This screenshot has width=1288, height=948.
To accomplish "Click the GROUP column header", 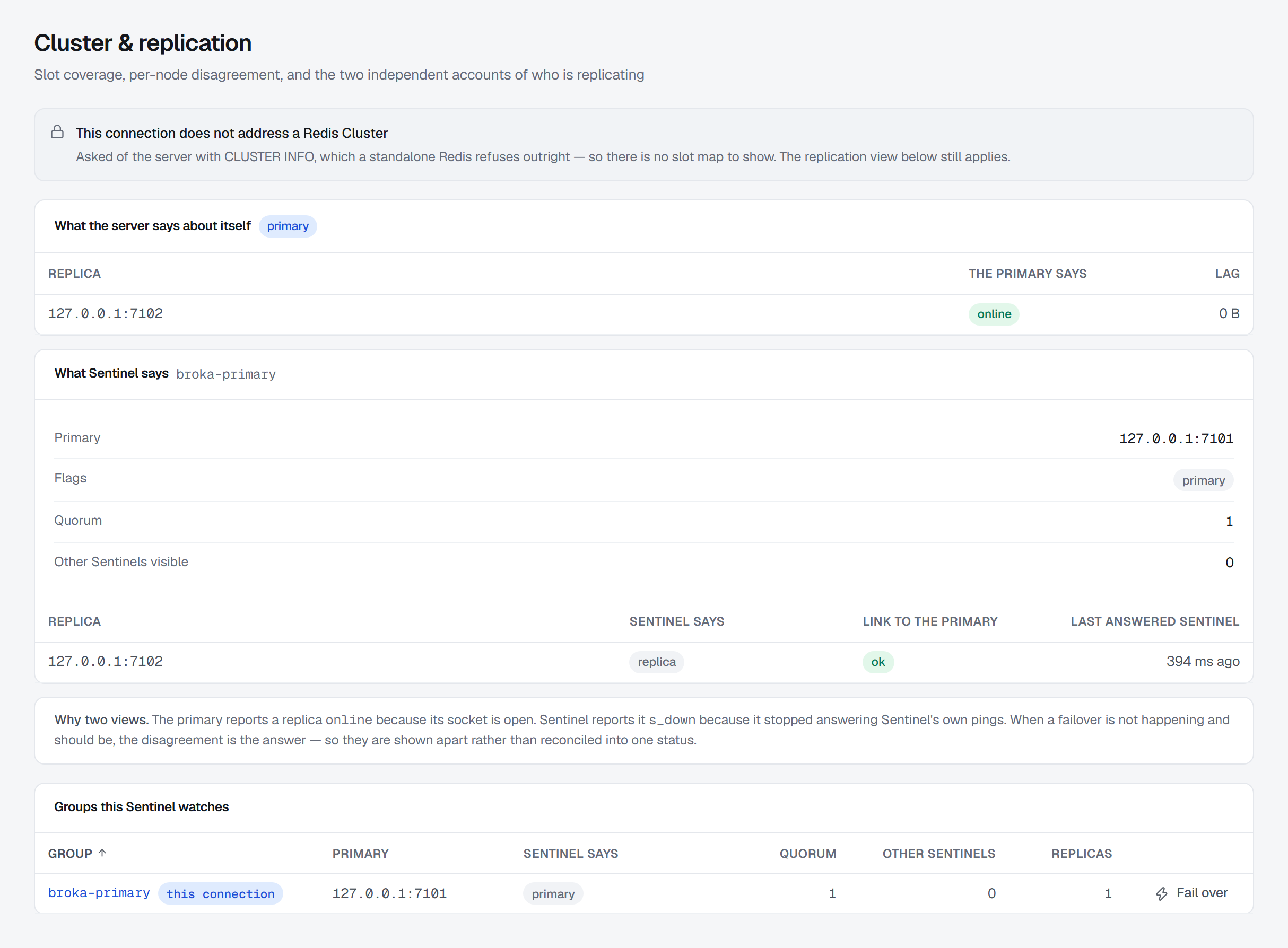I will tap(77, 853).
